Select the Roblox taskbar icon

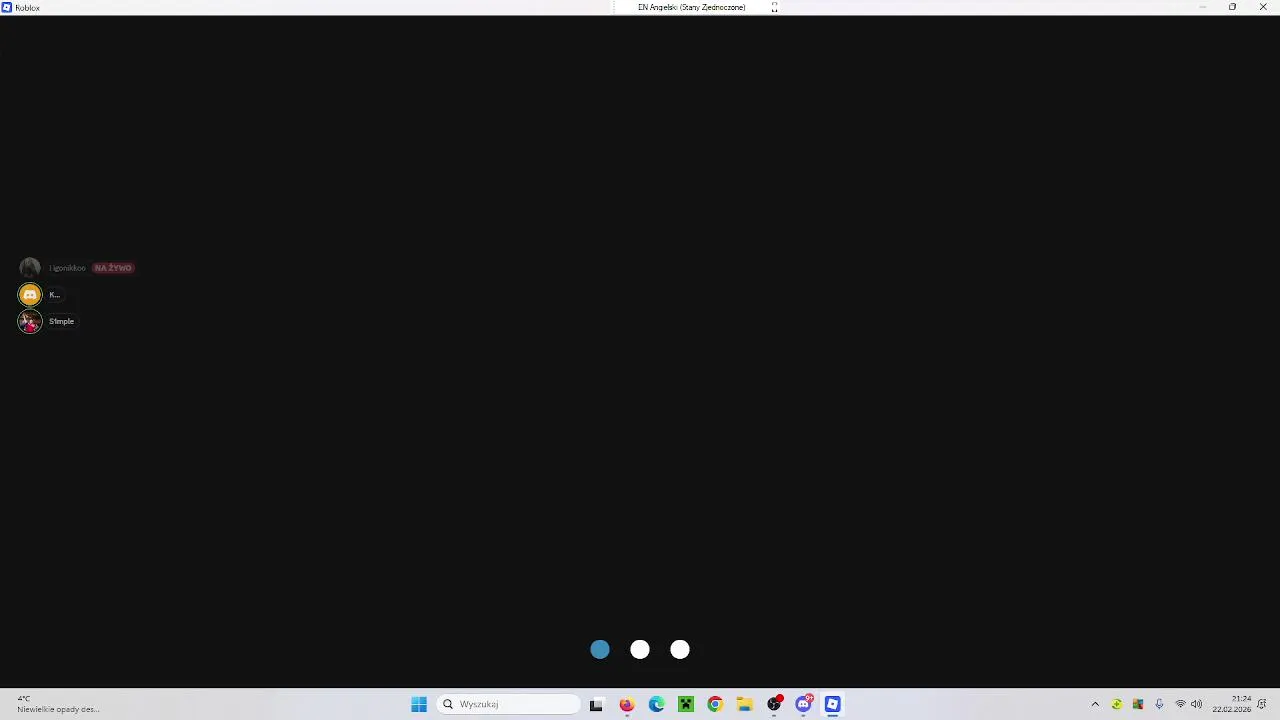tap(832, 704)
